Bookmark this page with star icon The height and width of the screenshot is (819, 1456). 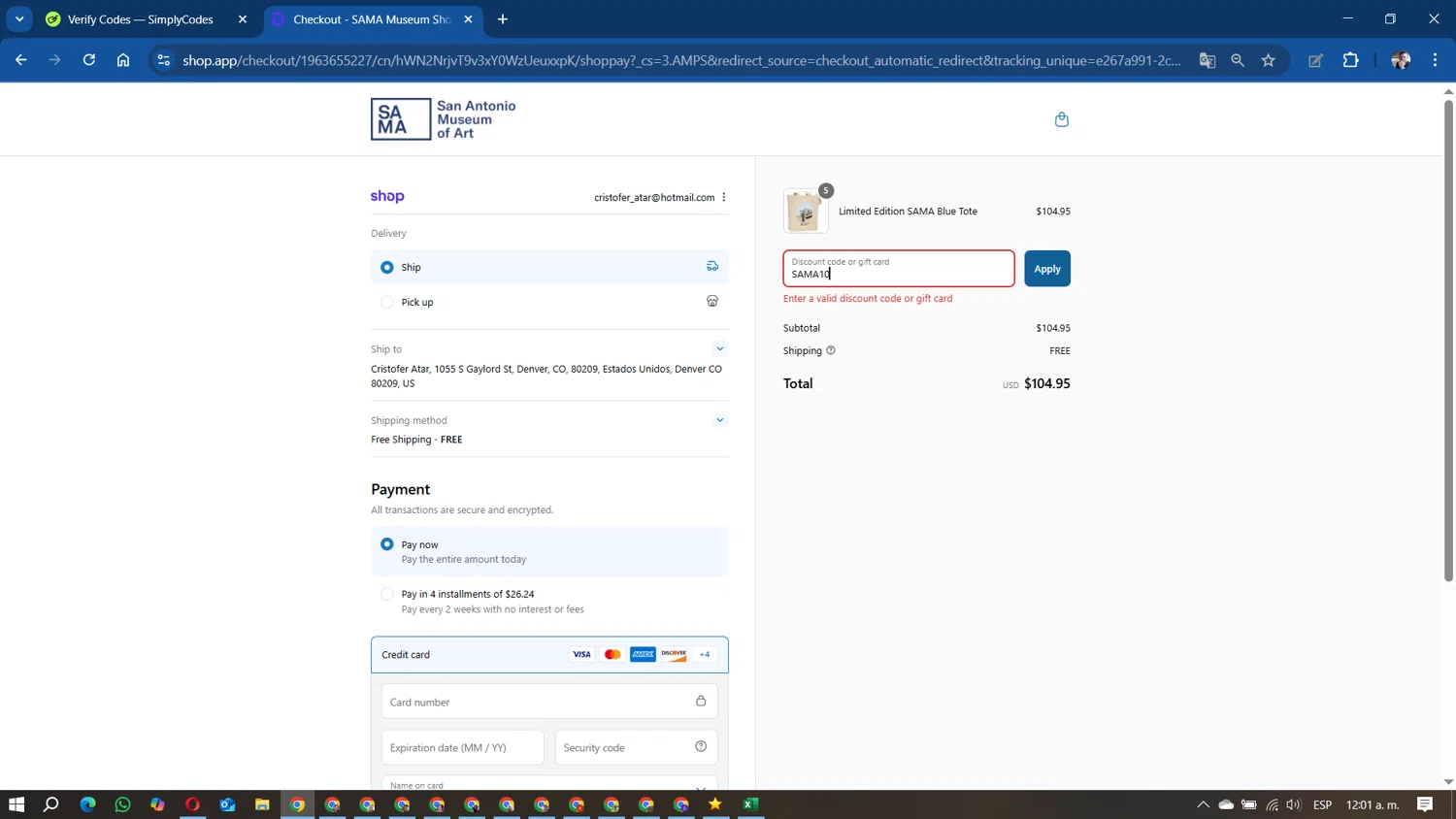pyautogui.click(x=1268, y=60)
